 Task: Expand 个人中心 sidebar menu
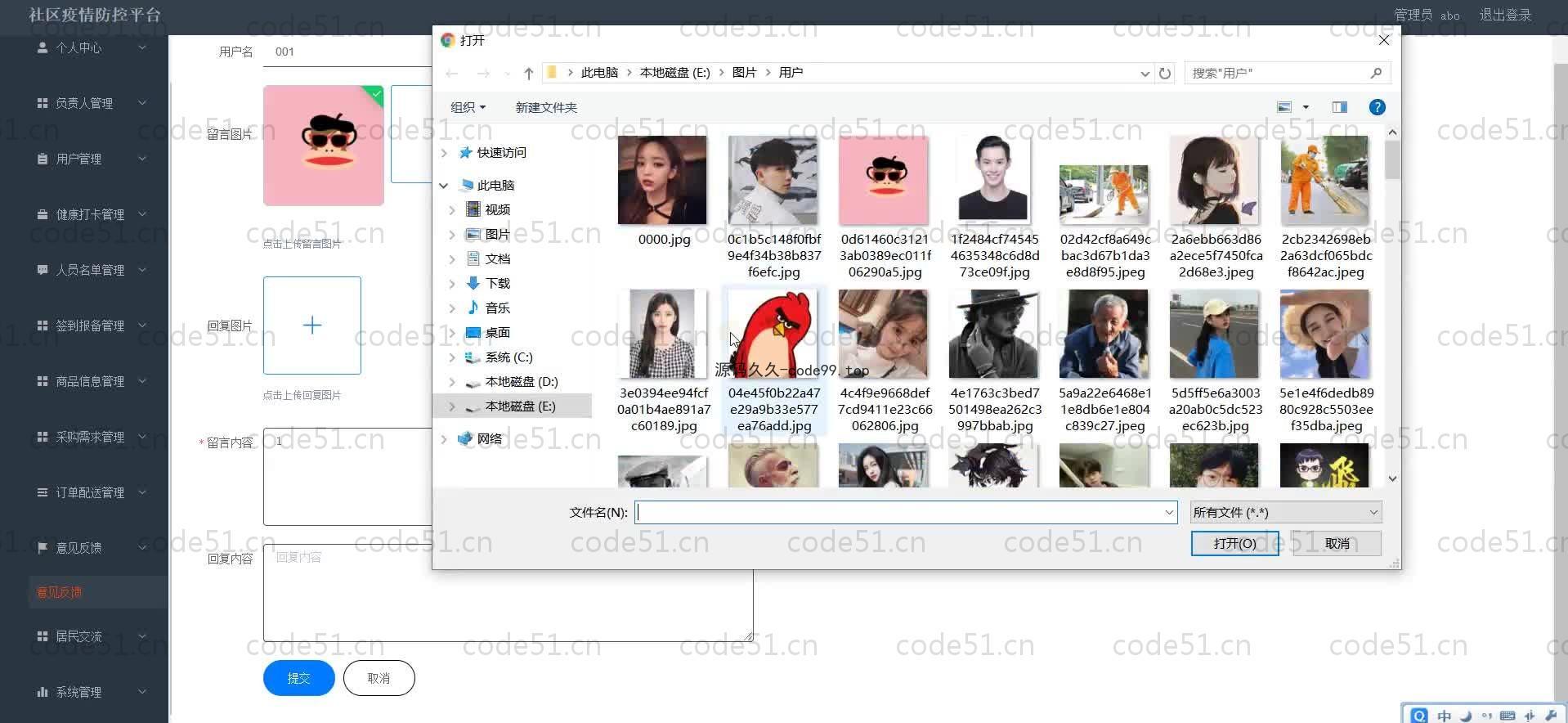(x=92, y=47)
